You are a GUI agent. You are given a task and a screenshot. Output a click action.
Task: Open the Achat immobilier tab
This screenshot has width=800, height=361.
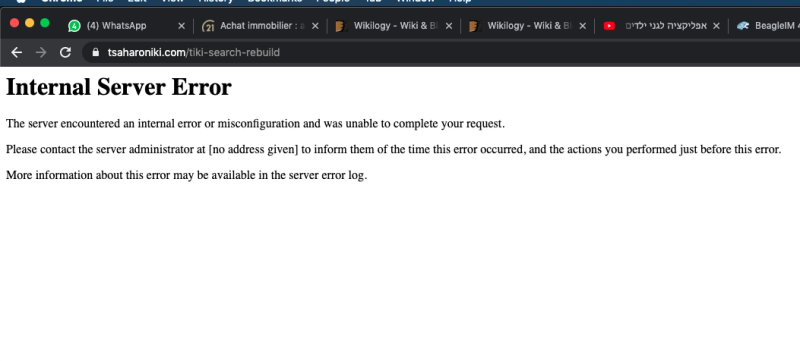pyautogui.click(x=260, y=25)
